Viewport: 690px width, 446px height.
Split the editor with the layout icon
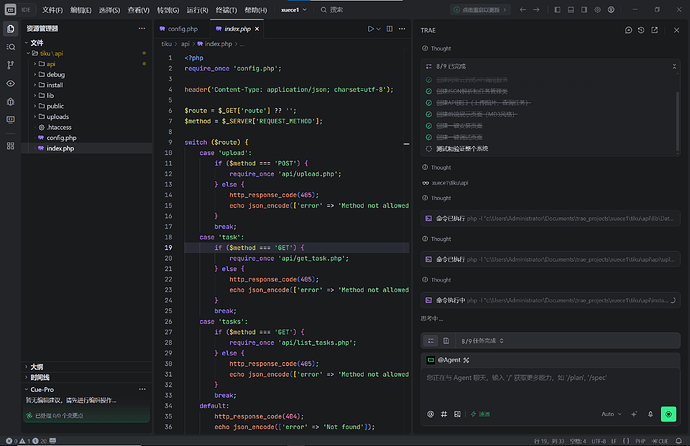pos(389,29)
